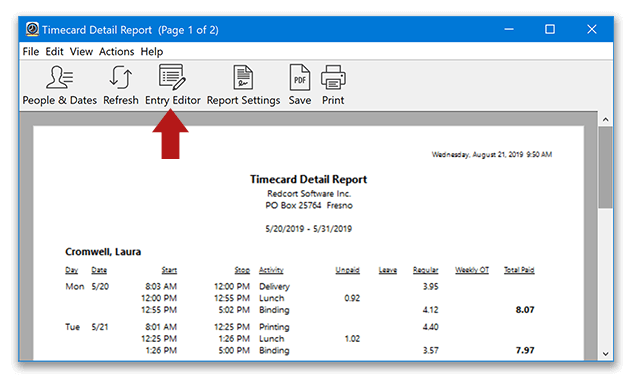630x380 pixels.
Task: Click the Redcort Software Inc. company name
Action: pyautogui.click(x=309, y=194)
